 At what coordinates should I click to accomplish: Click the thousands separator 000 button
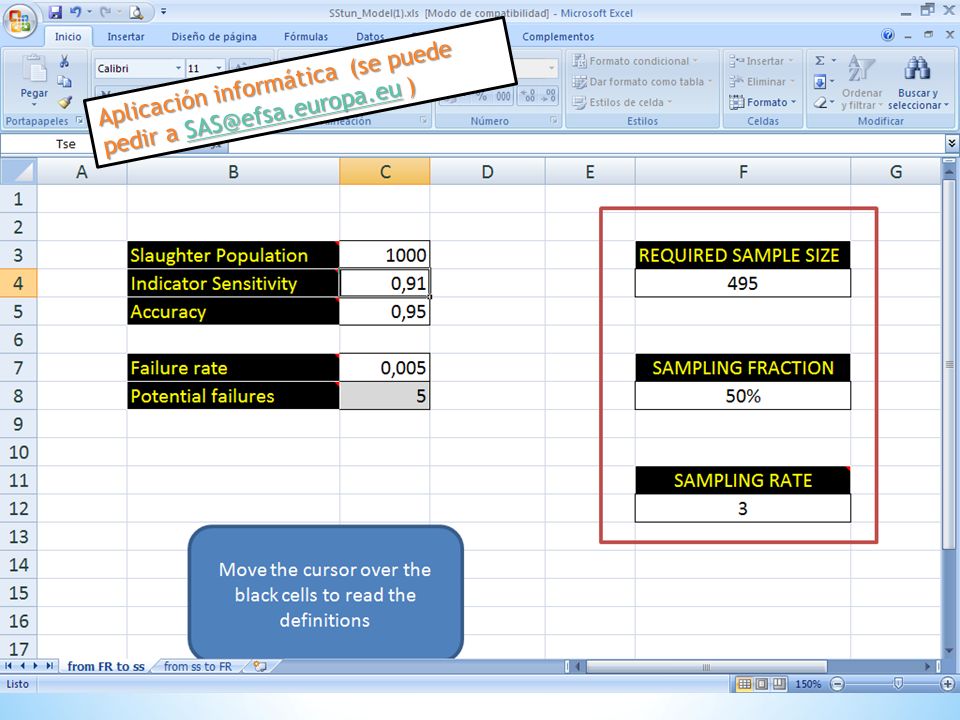[503, 96]
